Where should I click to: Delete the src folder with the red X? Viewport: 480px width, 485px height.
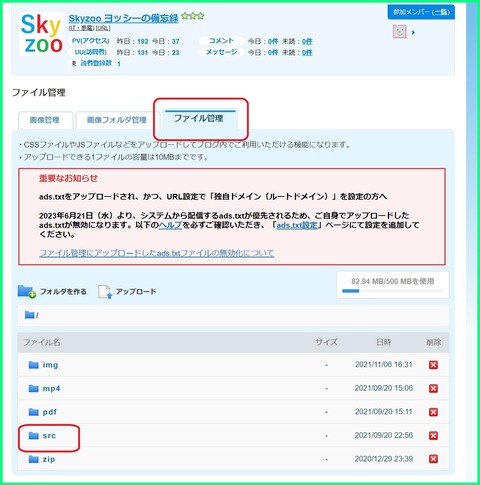click(433, 436)
